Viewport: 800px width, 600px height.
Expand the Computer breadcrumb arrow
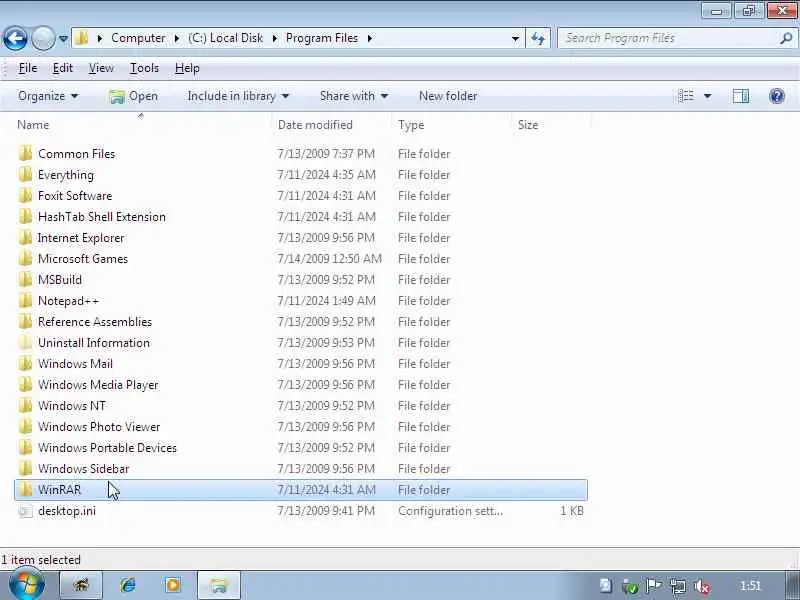tap(177, 38)
